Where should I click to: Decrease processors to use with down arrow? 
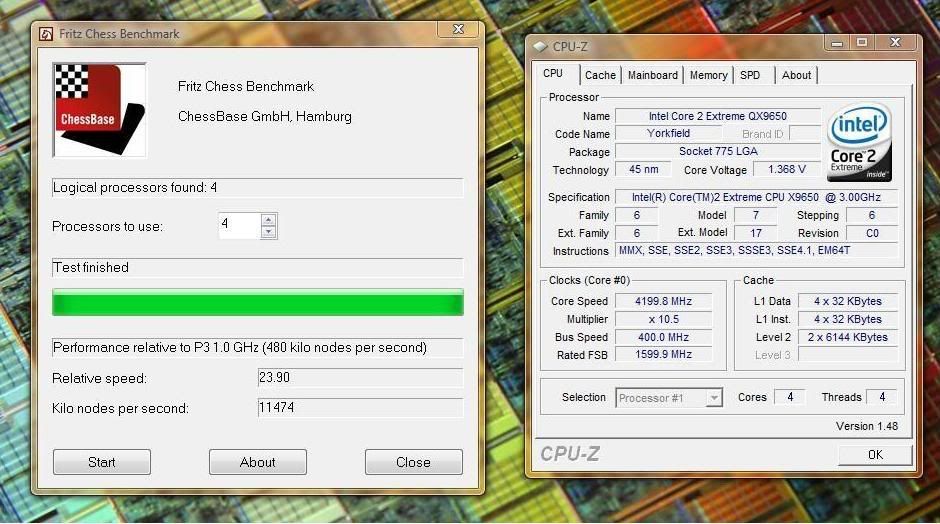(268, 232)
